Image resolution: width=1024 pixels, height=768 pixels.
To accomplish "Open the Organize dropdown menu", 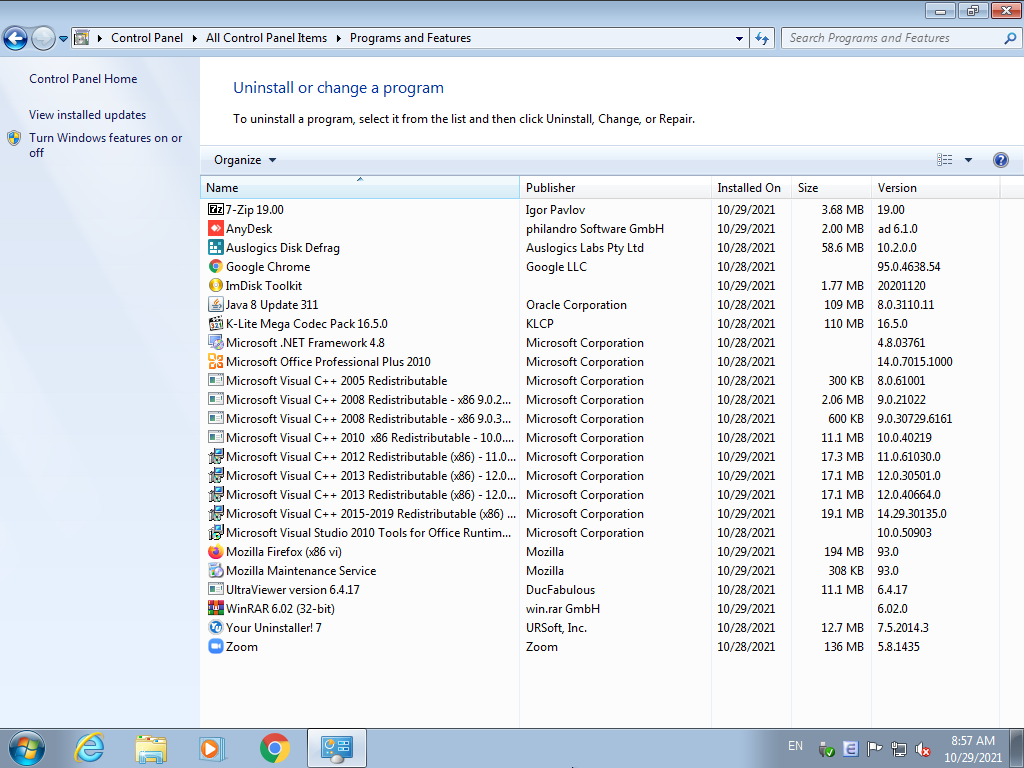I will point(245,160).
